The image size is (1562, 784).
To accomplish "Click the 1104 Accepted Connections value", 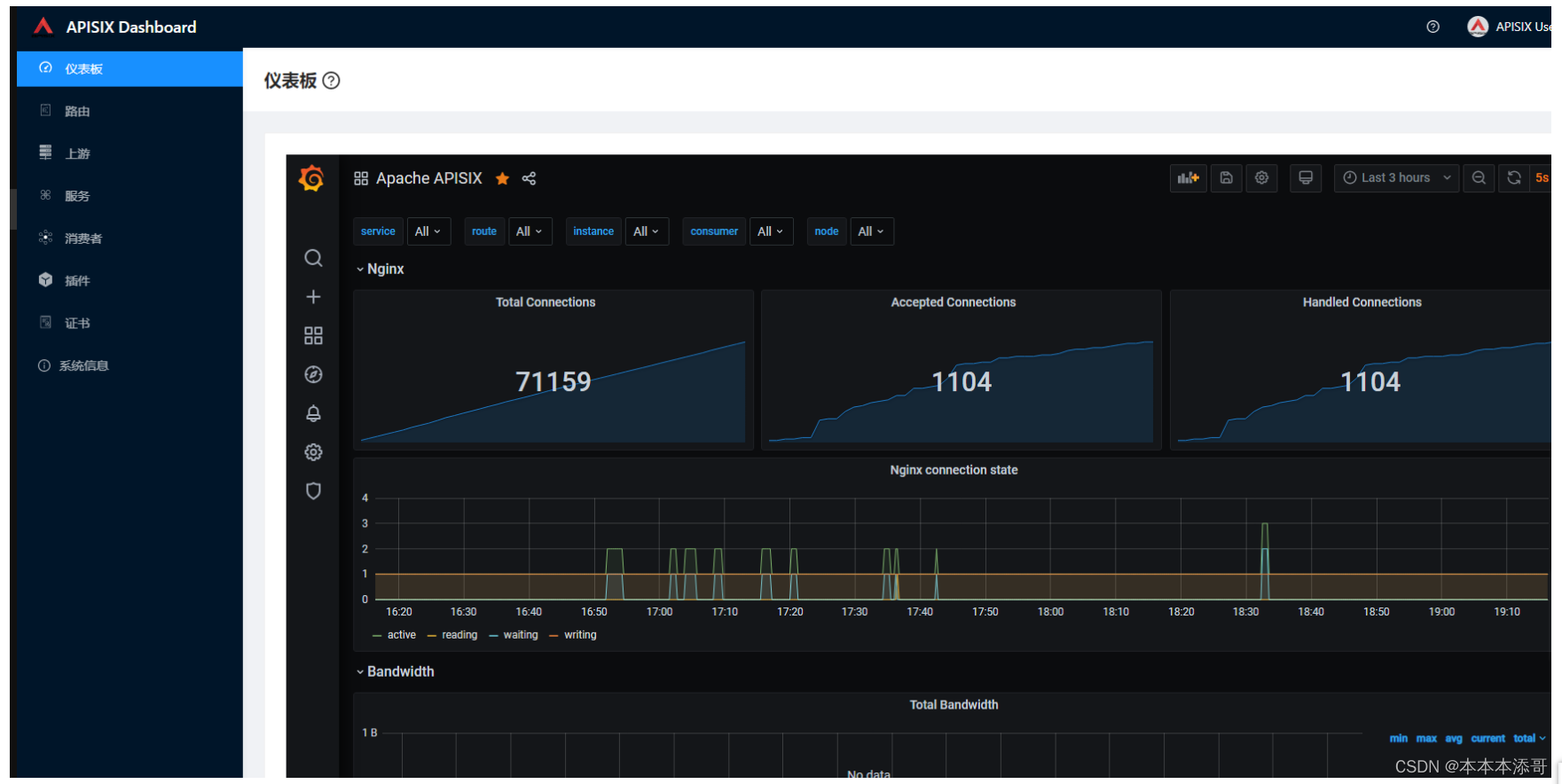I will coord(962,381).
